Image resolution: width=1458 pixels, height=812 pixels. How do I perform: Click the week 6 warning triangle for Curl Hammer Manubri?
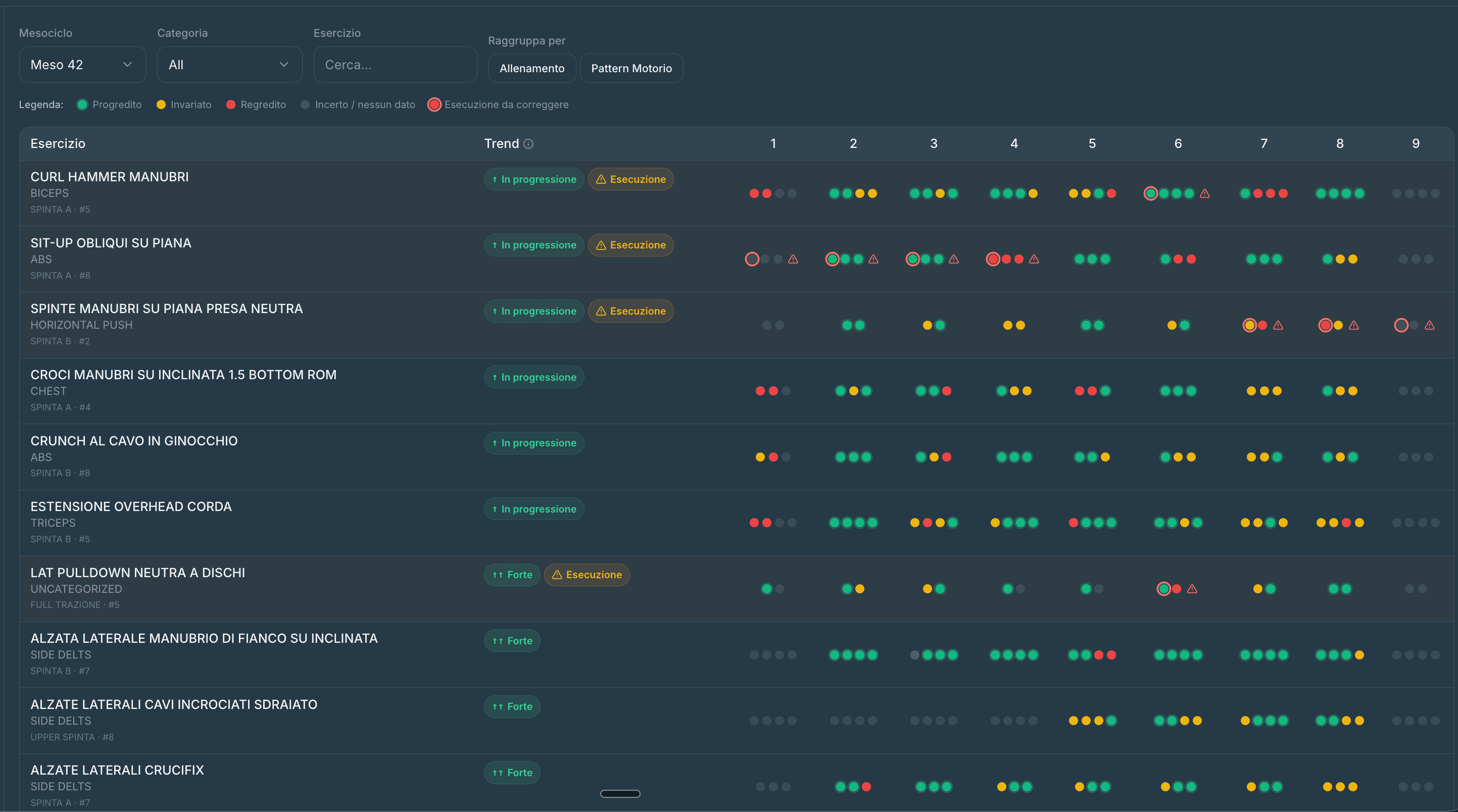click(1205, 193)
